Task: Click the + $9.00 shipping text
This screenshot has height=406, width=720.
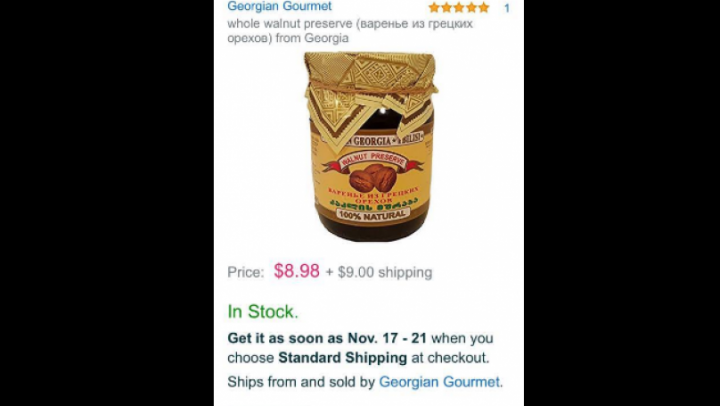Action: pyautogui.click(x=379, y=272)
